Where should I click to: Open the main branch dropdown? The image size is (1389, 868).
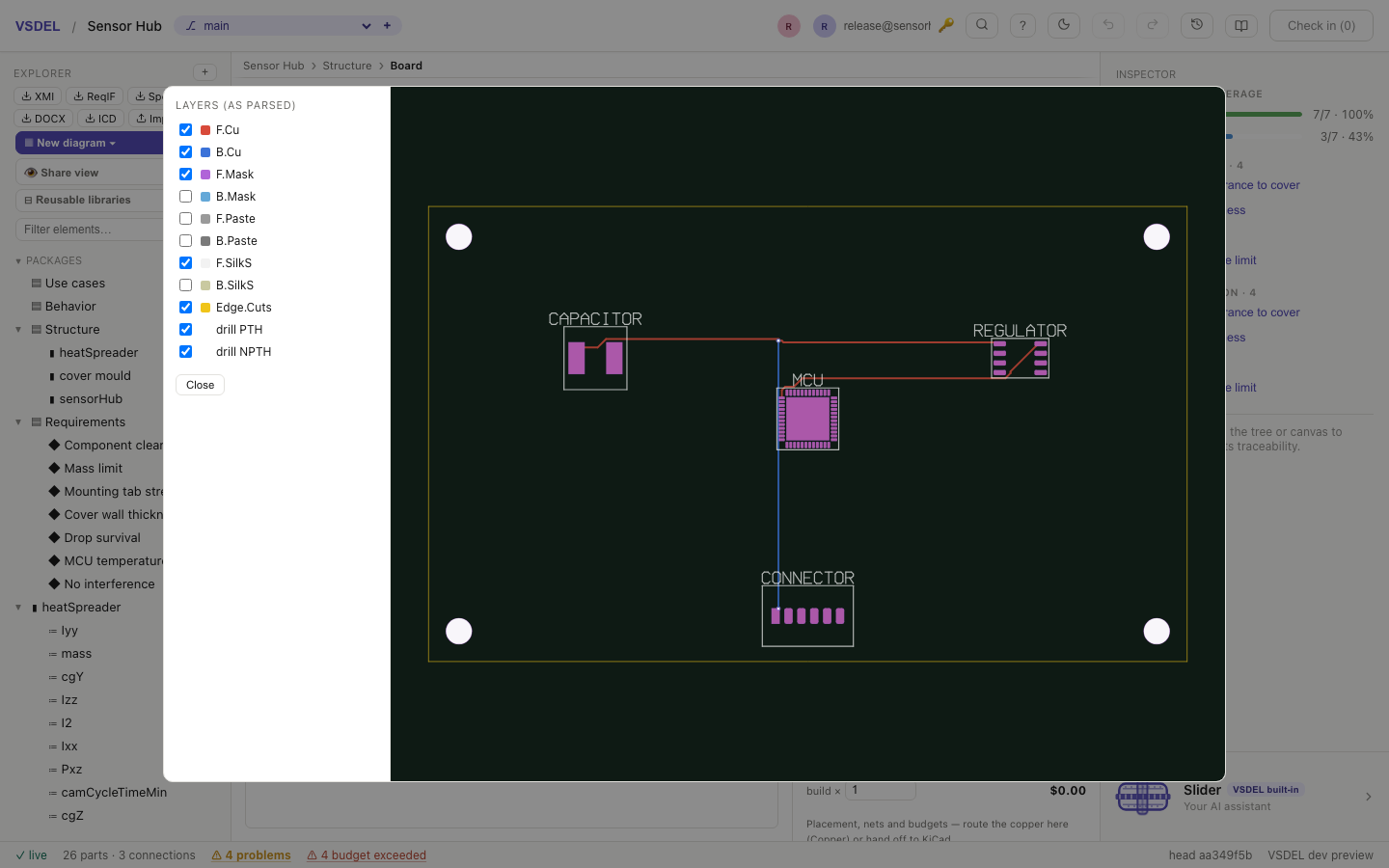277,26
